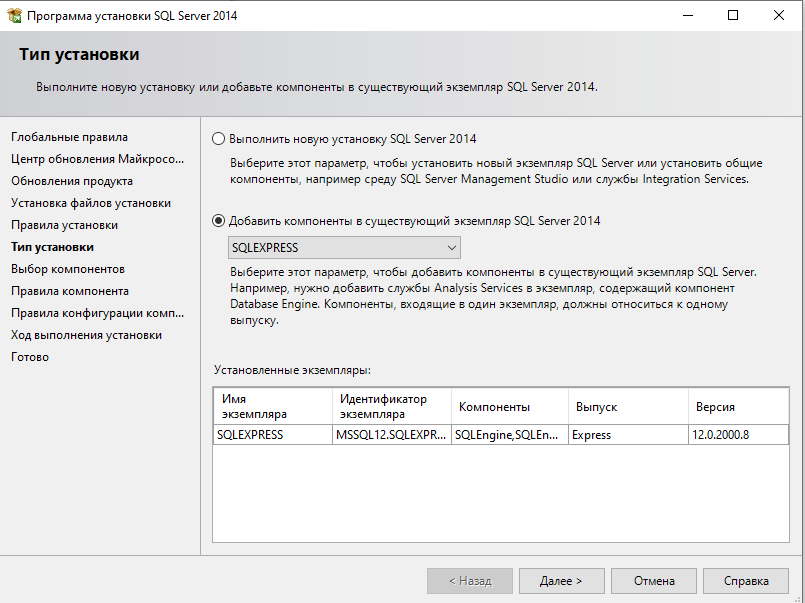Image resolution: width=805 pixels, height=603 pixels.
Task: Click the Справка button
Action: [x=745, y=581]
